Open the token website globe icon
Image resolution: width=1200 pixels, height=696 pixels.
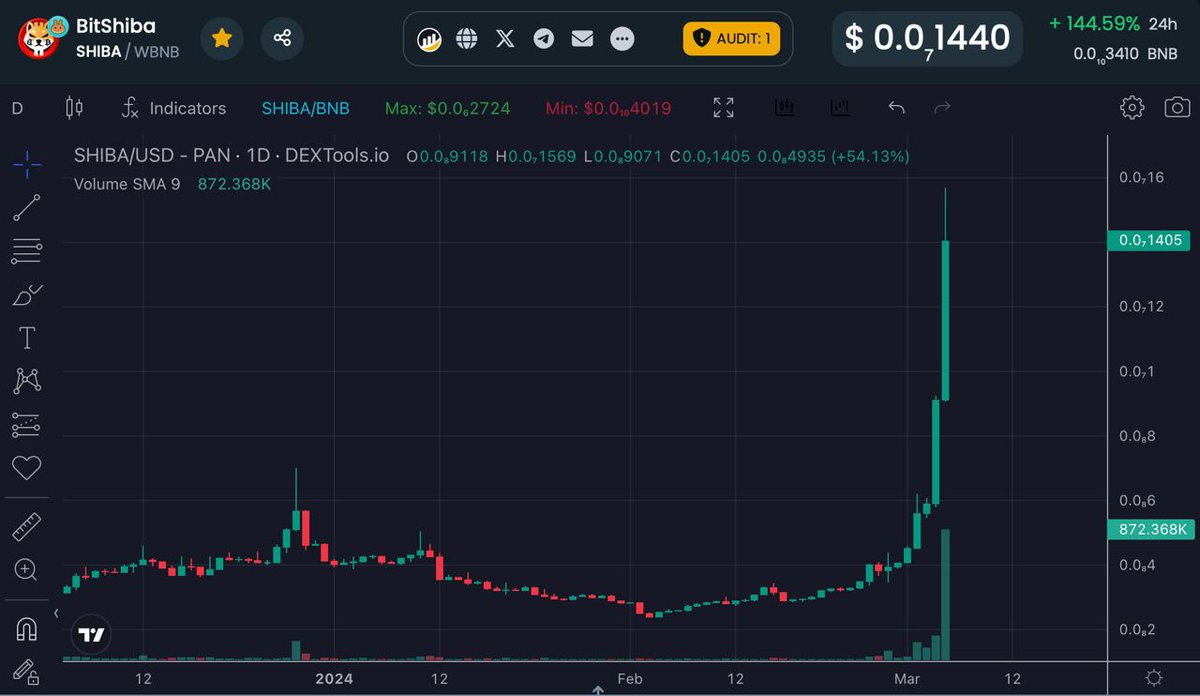point(467,39)
